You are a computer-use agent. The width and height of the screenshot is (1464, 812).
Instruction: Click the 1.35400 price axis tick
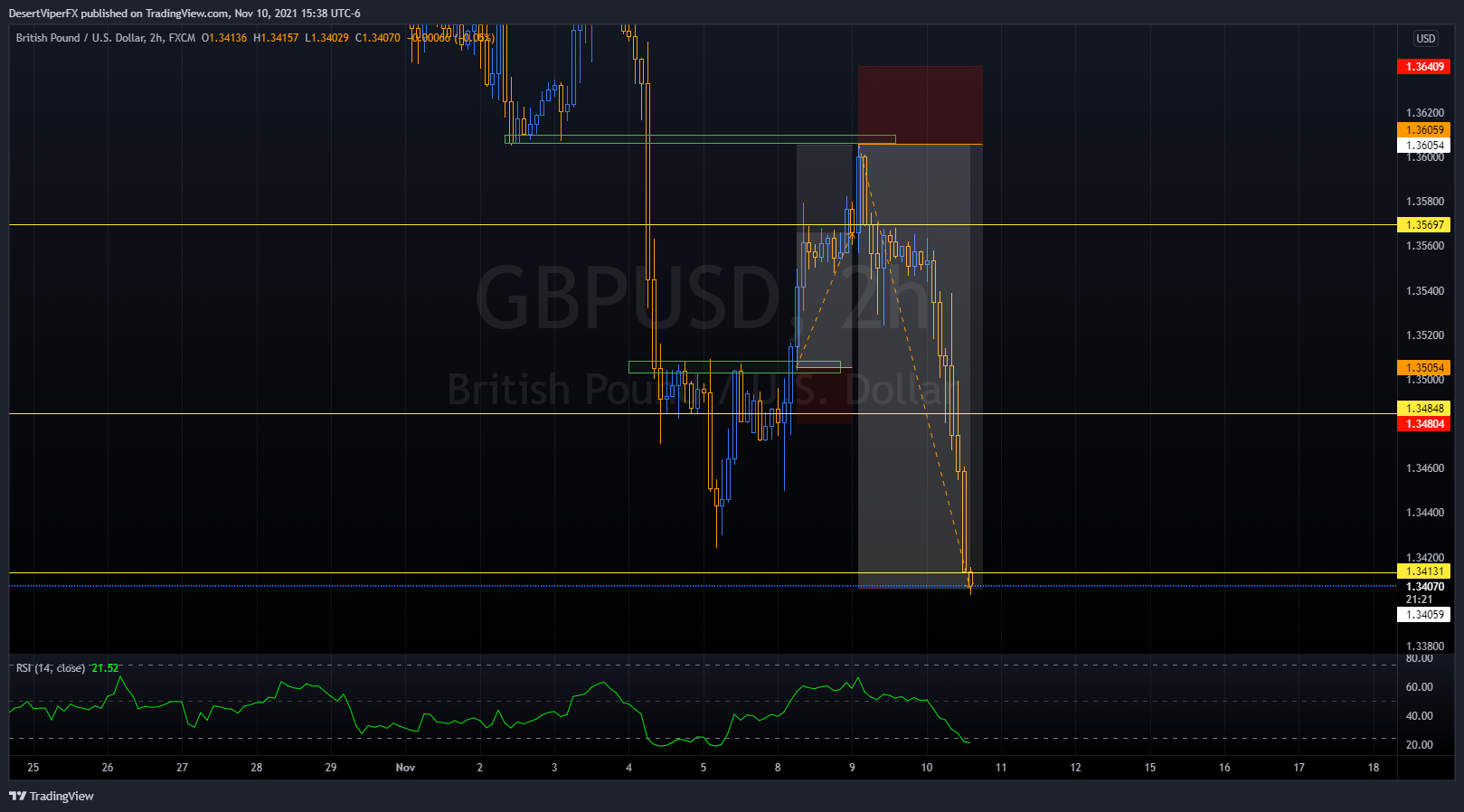pyautogui.click(x=1425, y=291)
